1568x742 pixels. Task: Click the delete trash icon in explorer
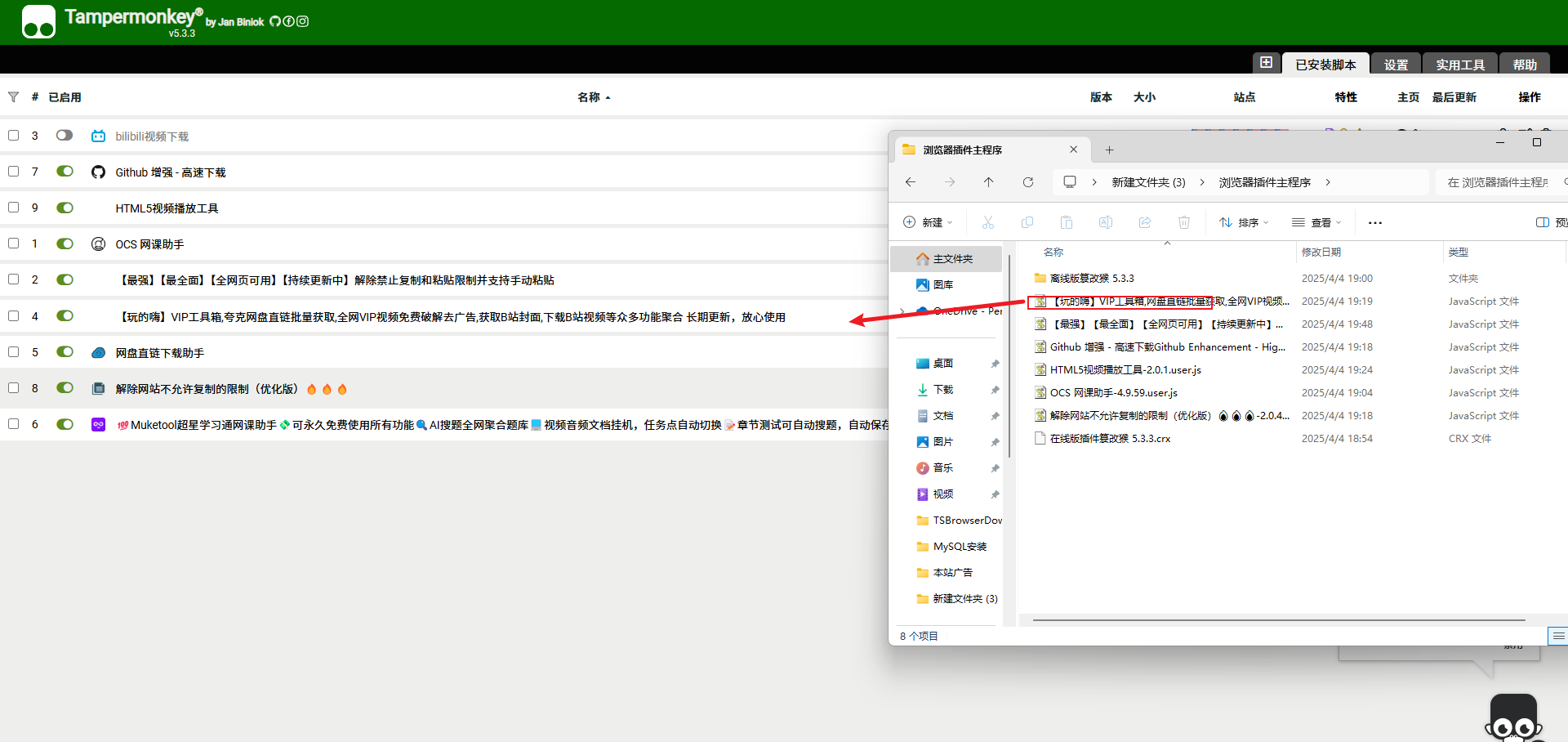(1184, 222)
